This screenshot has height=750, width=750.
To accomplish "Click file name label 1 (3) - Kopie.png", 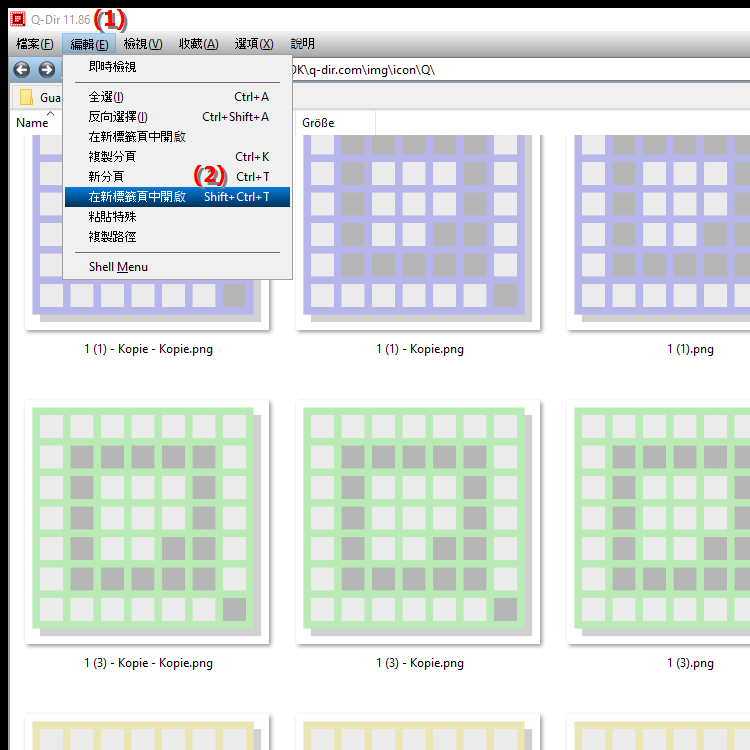I will coord(420,663).
